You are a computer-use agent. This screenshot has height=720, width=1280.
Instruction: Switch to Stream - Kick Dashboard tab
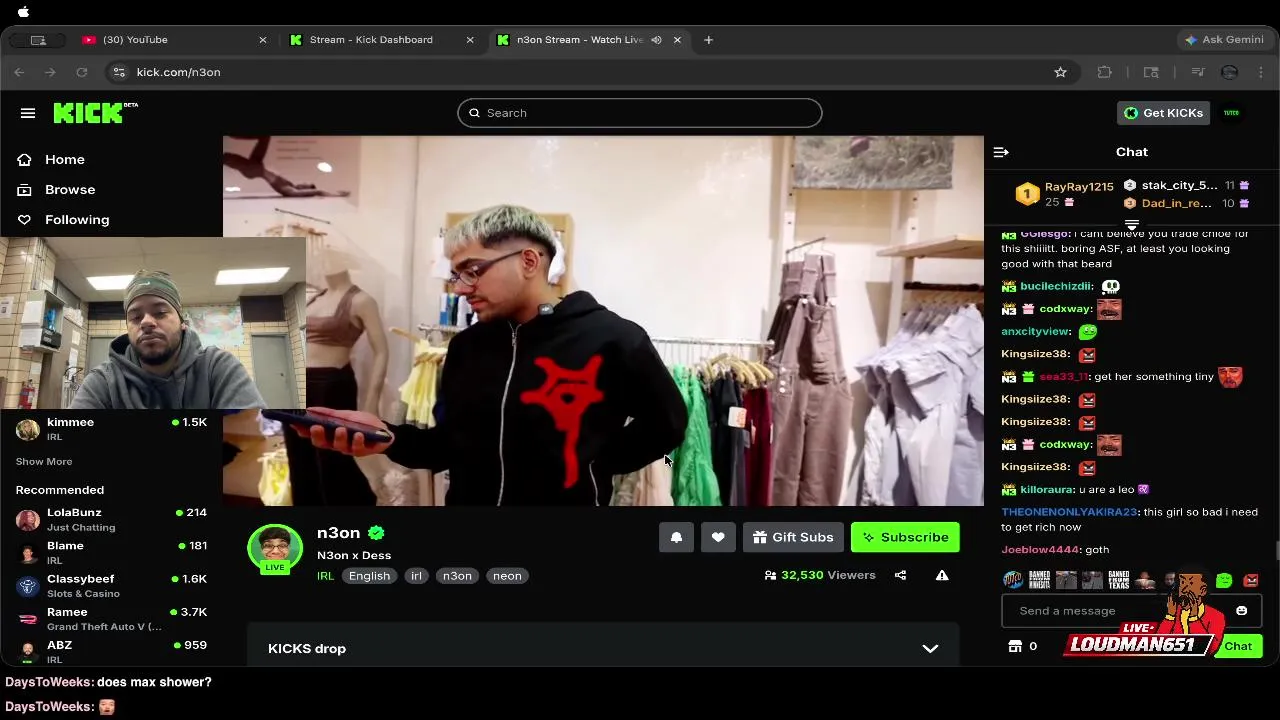coord(382,40)
